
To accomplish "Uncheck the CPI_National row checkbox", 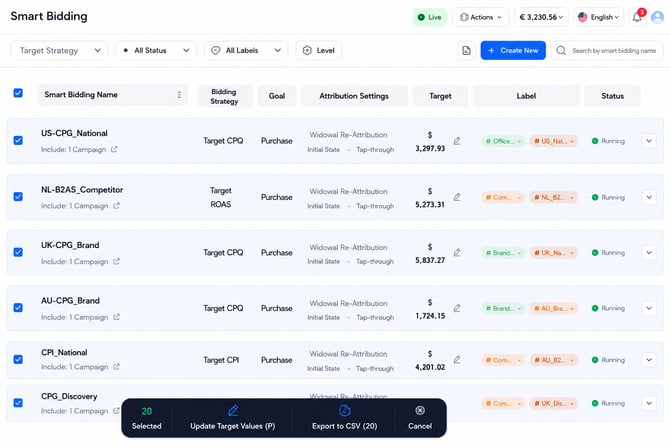I will coord(18,359).
